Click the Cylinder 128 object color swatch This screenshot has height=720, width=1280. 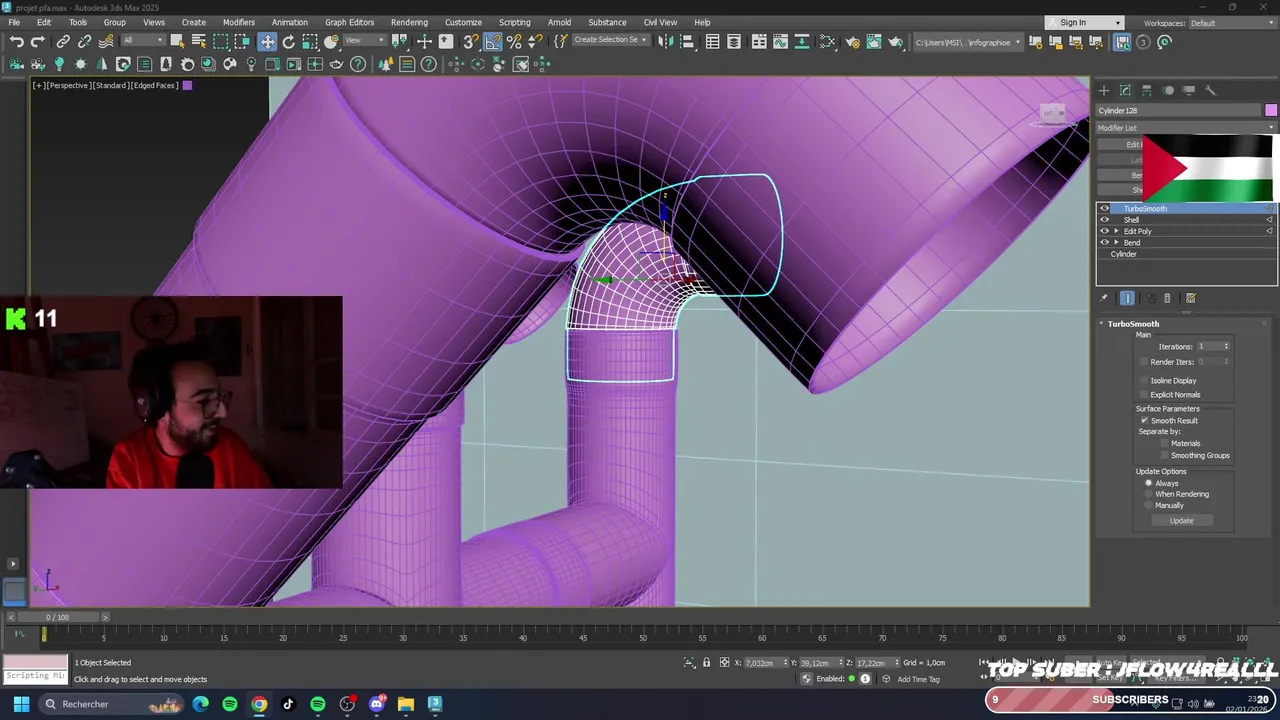[x=1271, y=110]
